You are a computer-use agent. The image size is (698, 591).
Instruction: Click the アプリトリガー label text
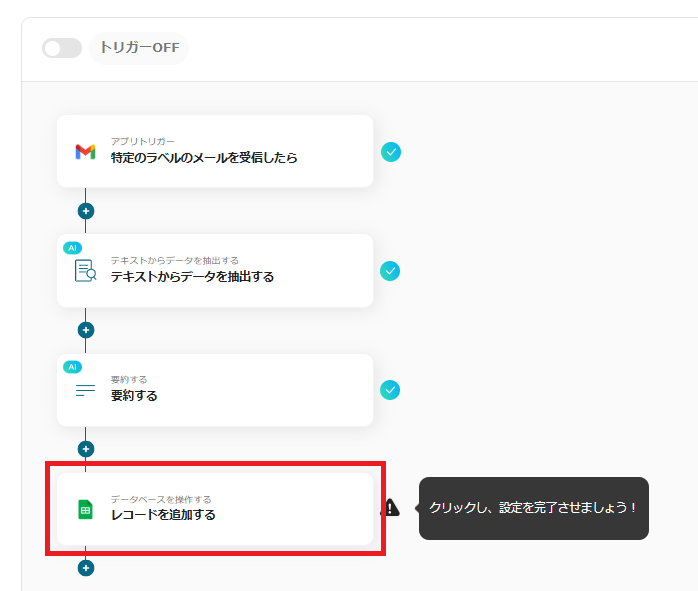click(142, 142)
